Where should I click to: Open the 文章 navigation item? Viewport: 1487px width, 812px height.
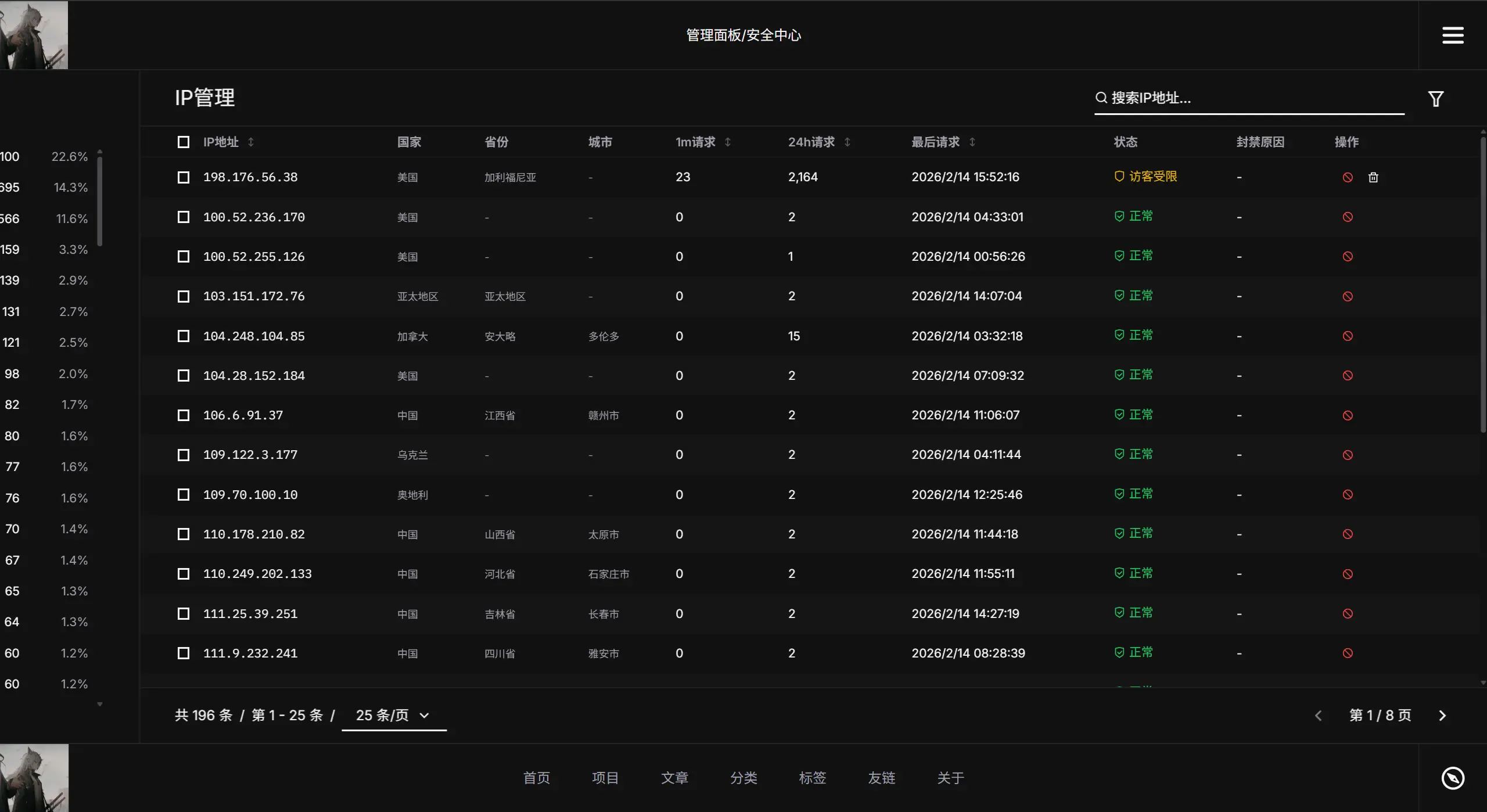tap(674, 778)
